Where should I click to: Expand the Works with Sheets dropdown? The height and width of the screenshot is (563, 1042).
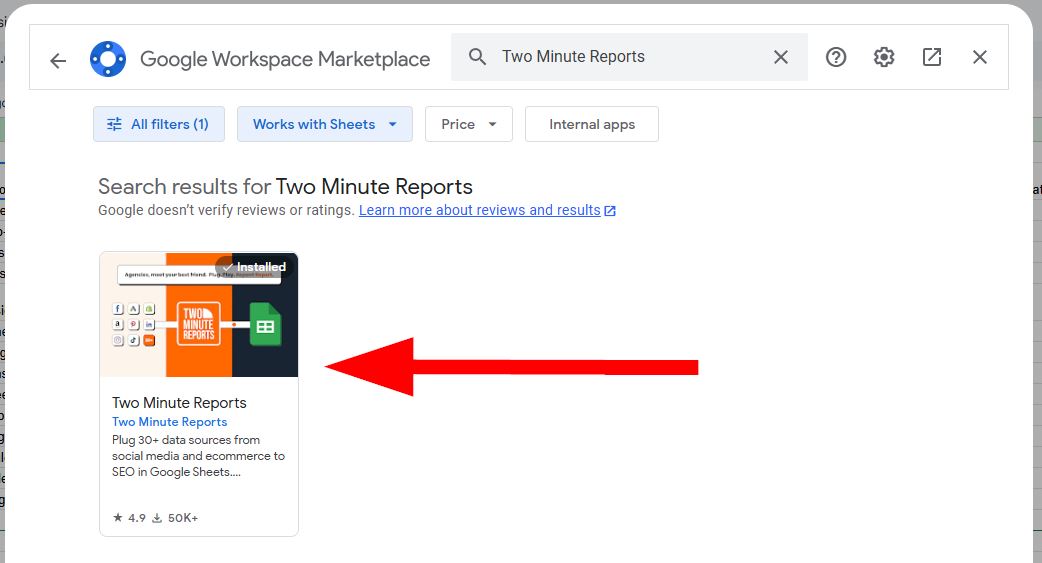[x=325, y=124]
